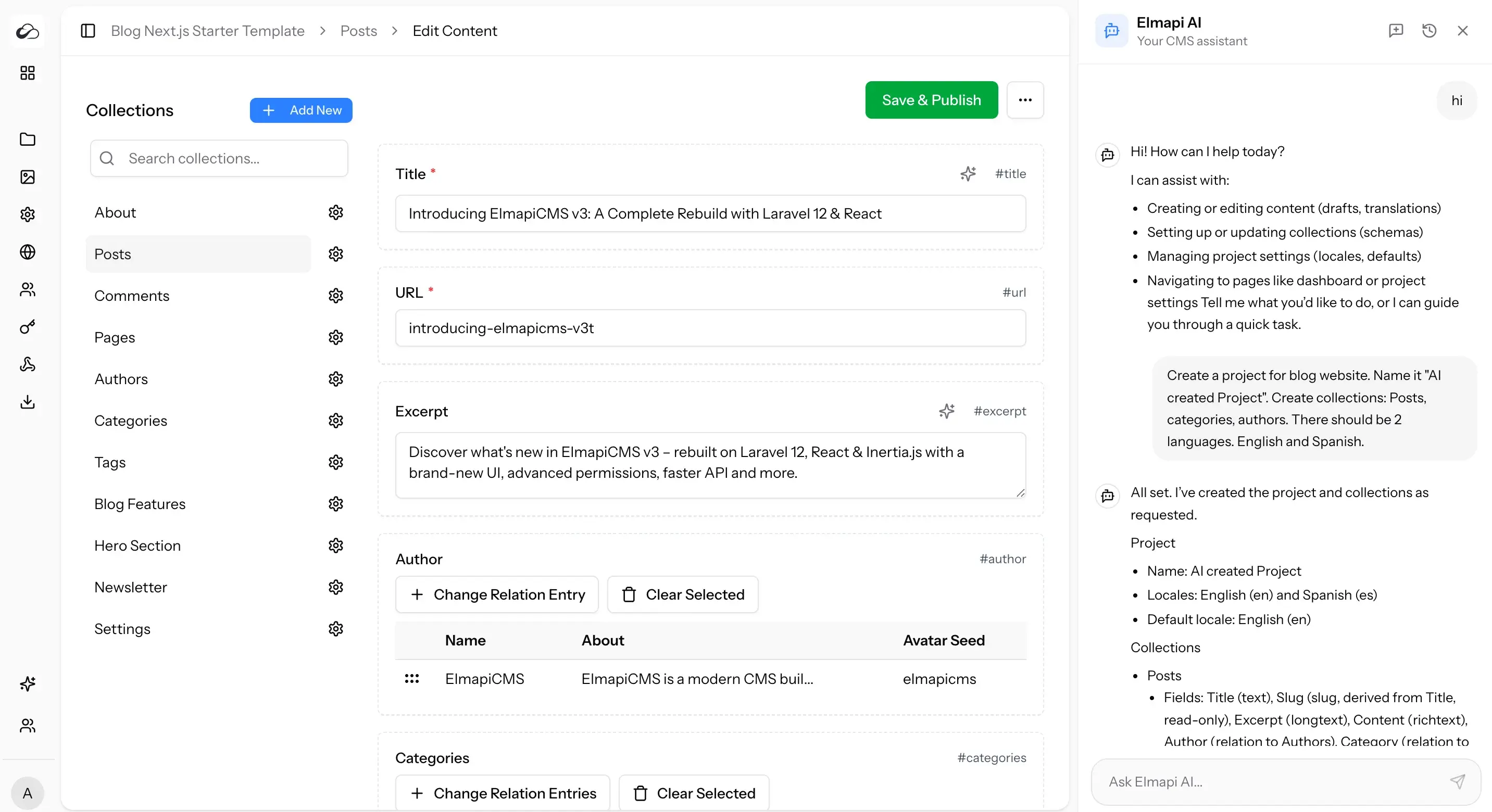This screenshot has height=812, width=1492.
Task: Click into the Excerpt text area
Action: click(711, 465)
